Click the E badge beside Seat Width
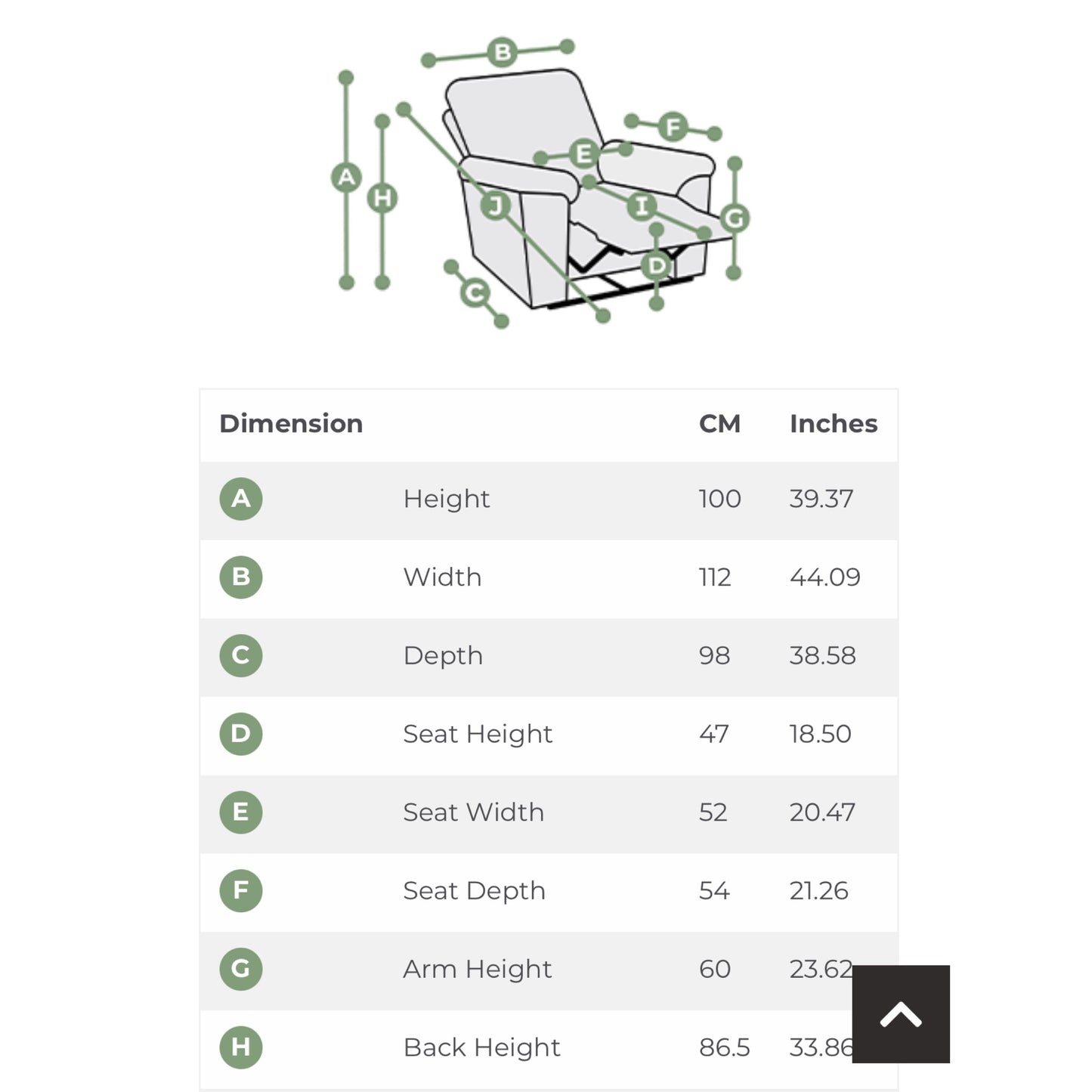The width and height of the screenshot is (1092, 1092). pyautogui.click(x=240, y=812)
